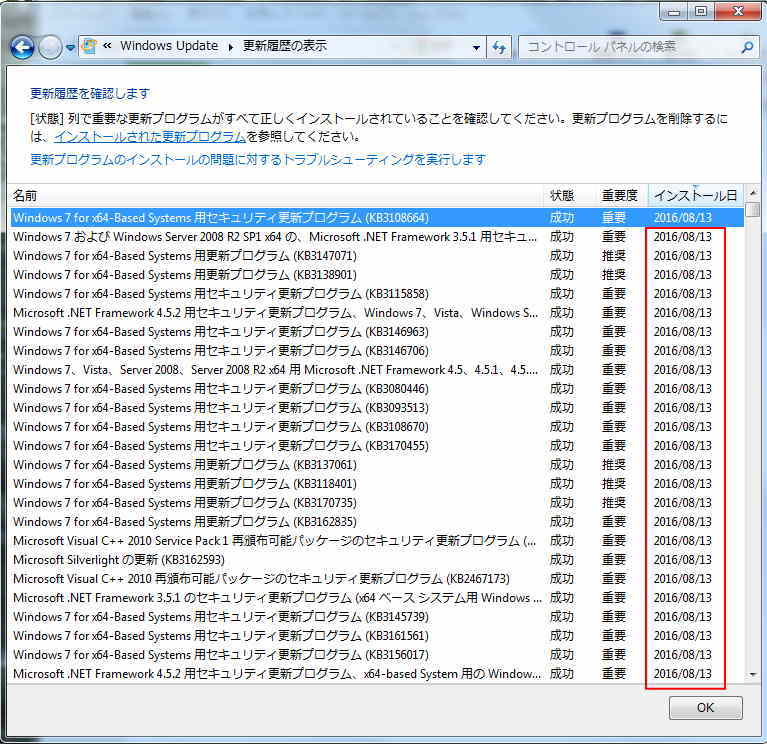767x744 pixels.
Task: Select the .NET Framework 3.5.1 Server 2008 R2 SP1 row
Action: [377, 237]
